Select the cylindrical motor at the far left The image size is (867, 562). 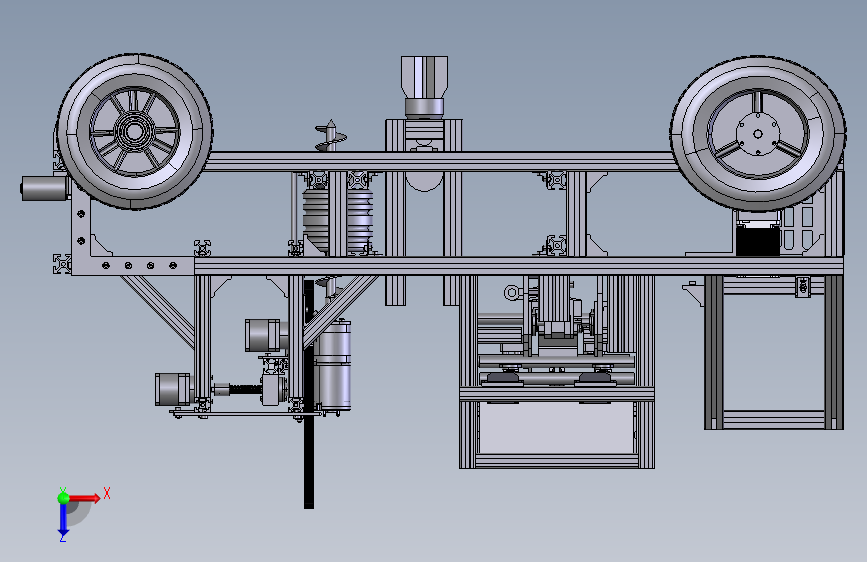point(44,188)
